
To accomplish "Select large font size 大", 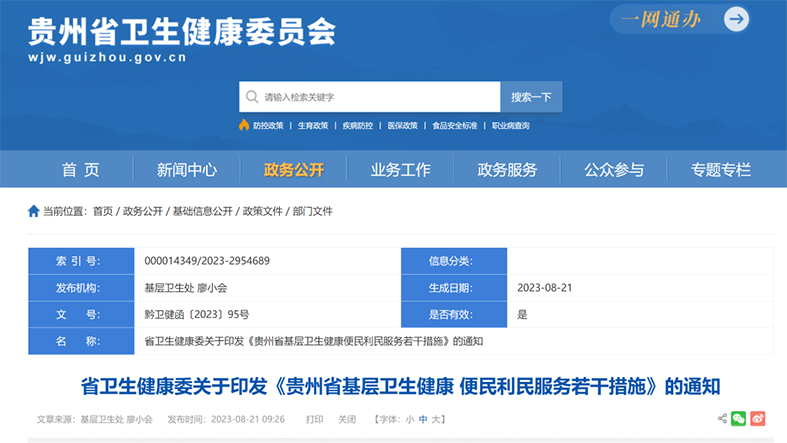I will click(x=437, y=420).
